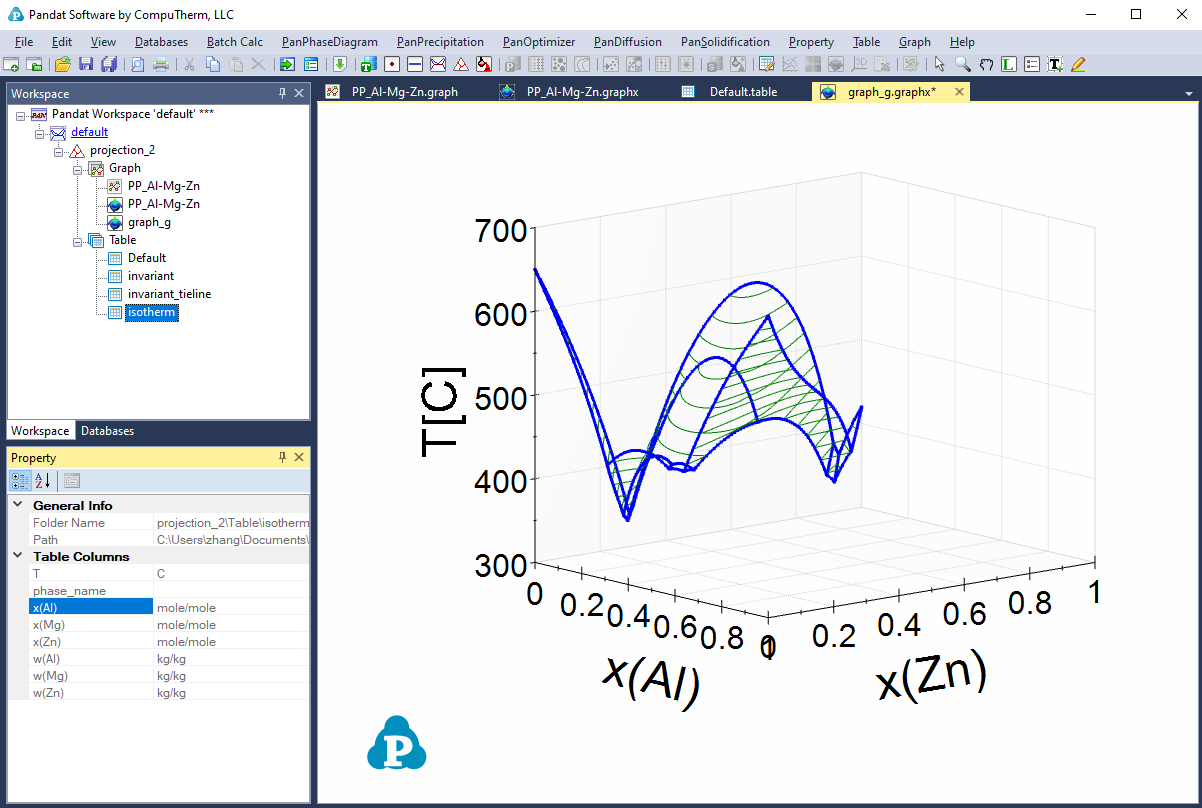The width and height of the screenshot is (1202, 808).
Task: Switch to the Databases panel tab
Action: coord(107,431)
